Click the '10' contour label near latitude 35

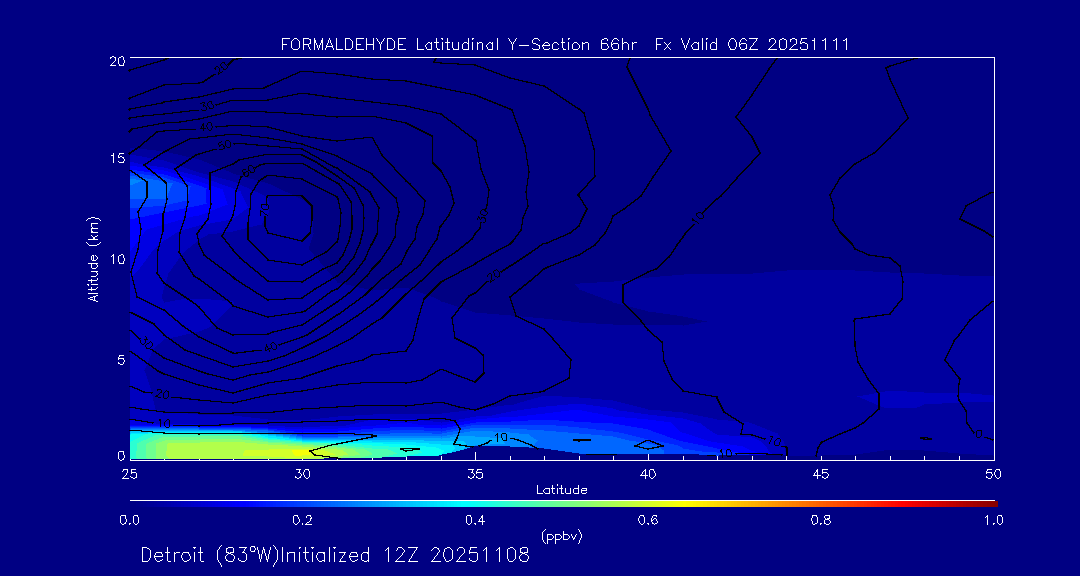pyautogui.click(x=502, y=438)
